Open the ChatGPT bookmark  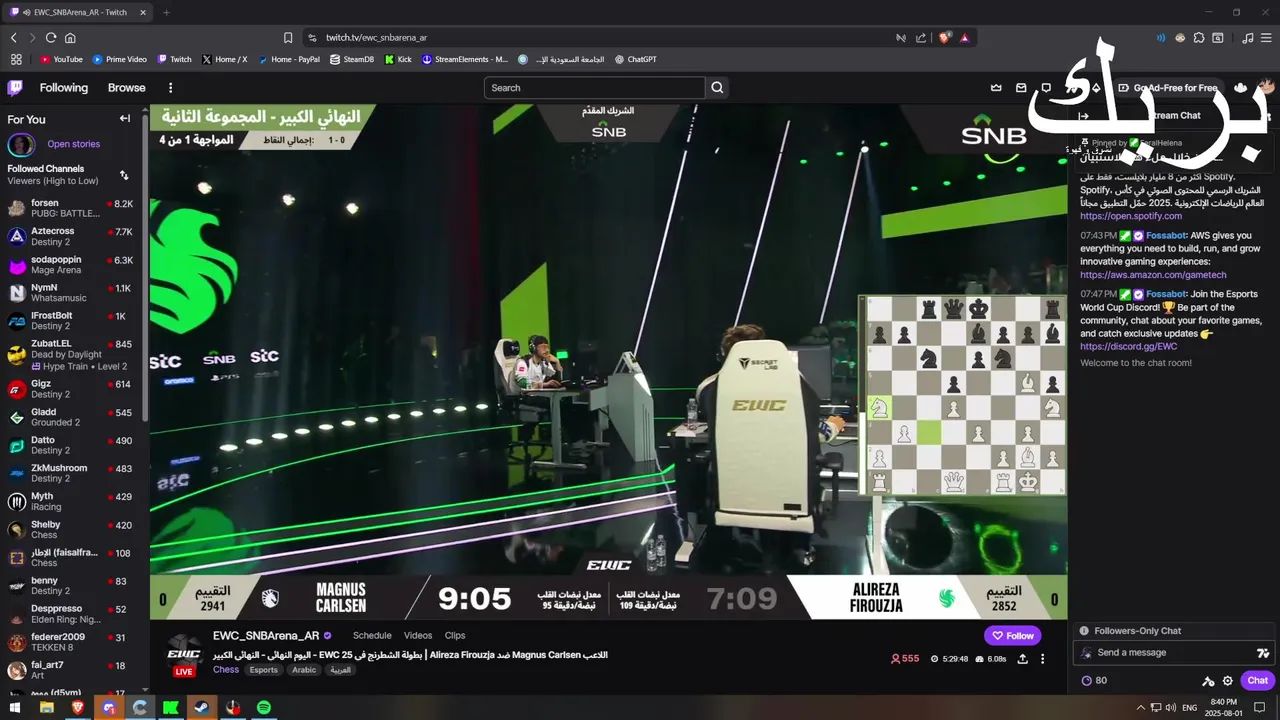pyautogui.click(x=635, y=59)
